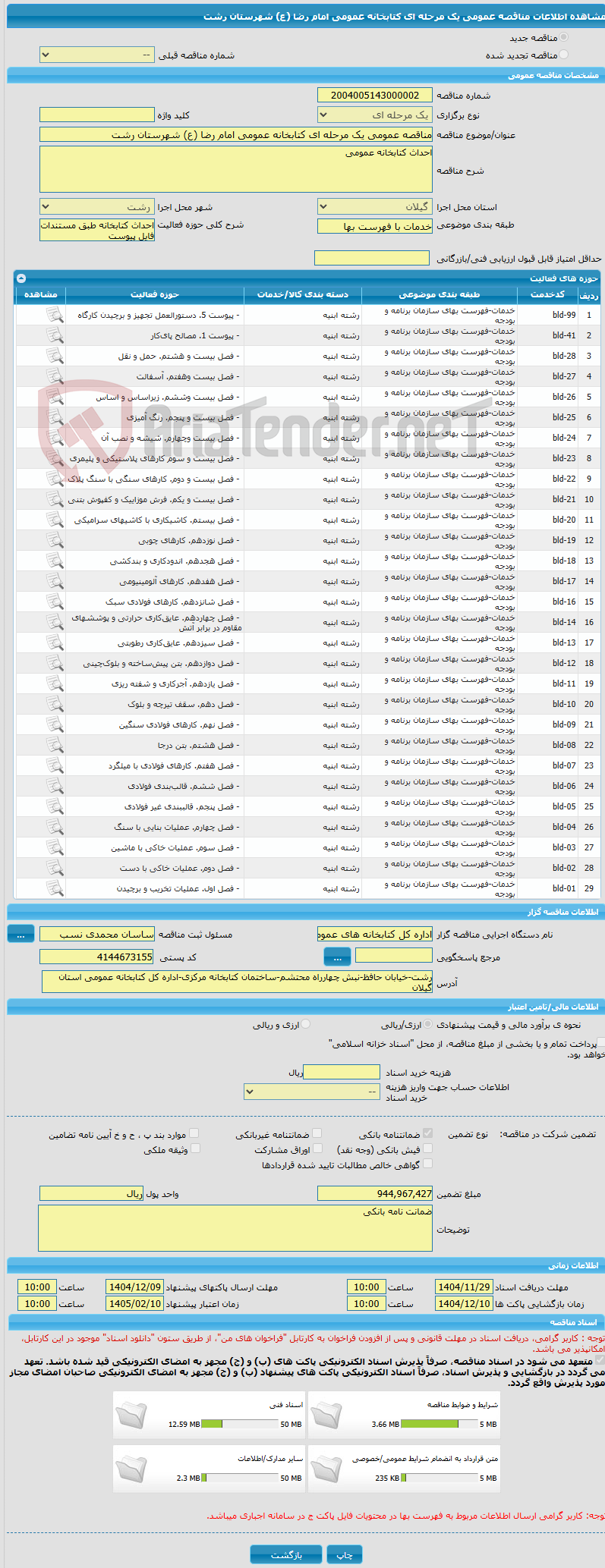Open the شرایط و ضوابط مناقصه folder icon
605x1568 pixels.
pyautogui.click(x=326, y=1415)
